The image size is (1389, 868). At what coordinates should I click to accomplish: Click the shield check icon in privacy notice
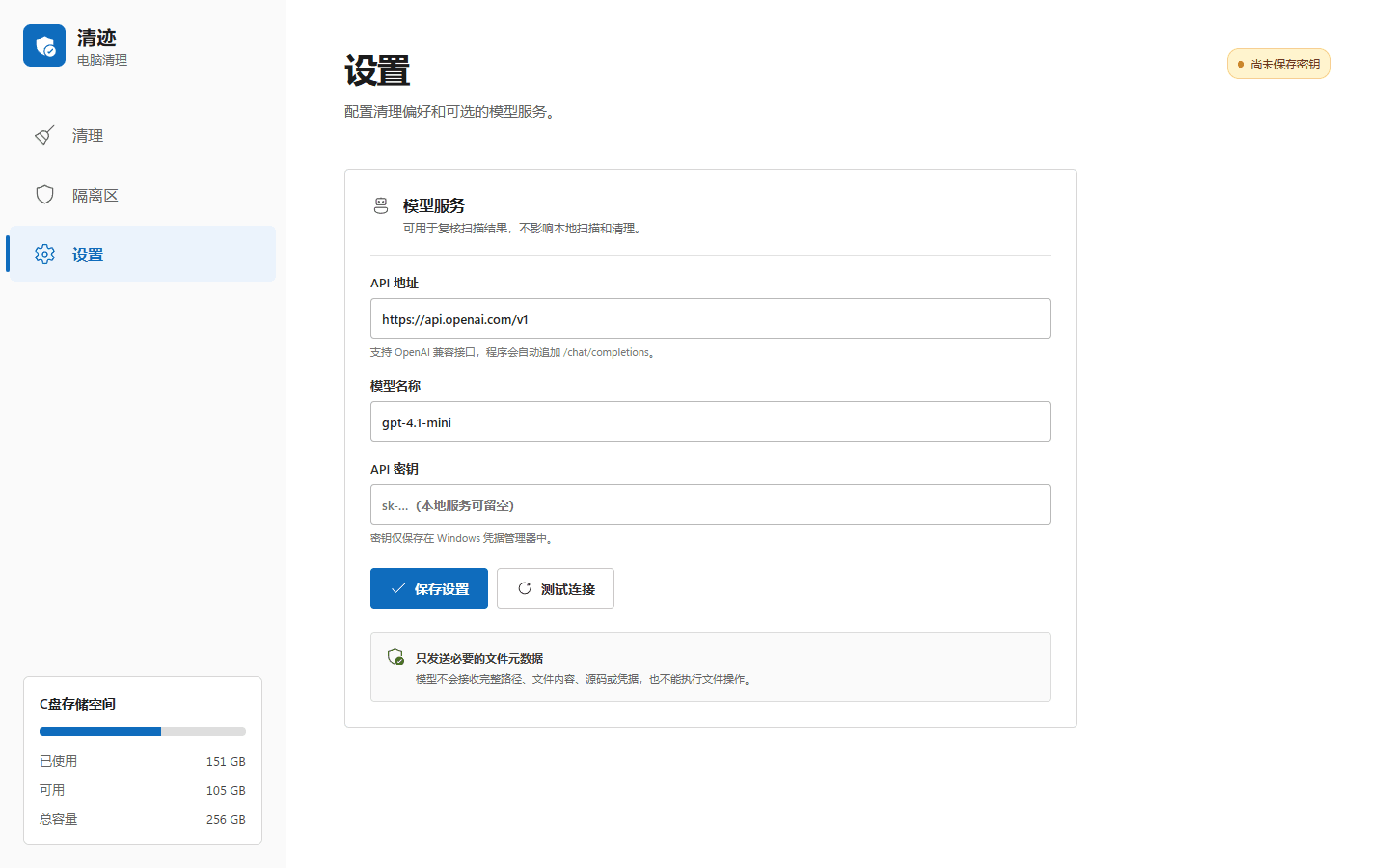(x=395, y=657)
